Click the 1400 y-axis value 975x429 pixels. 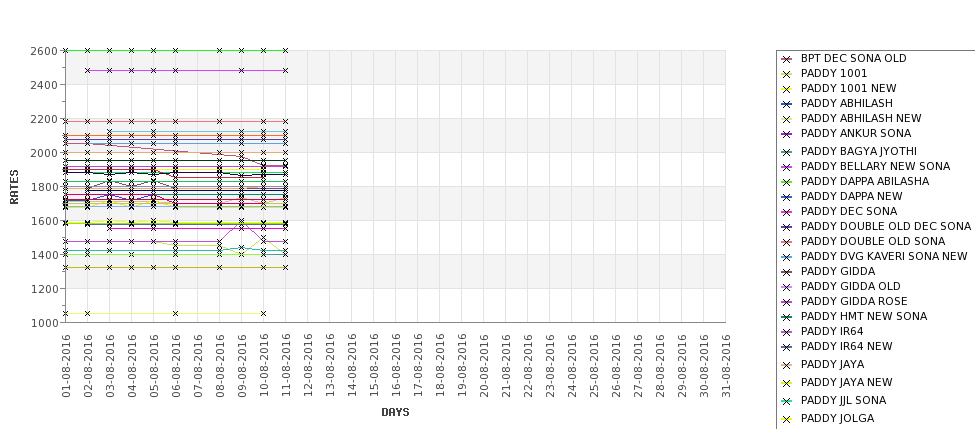pos(44,255)
